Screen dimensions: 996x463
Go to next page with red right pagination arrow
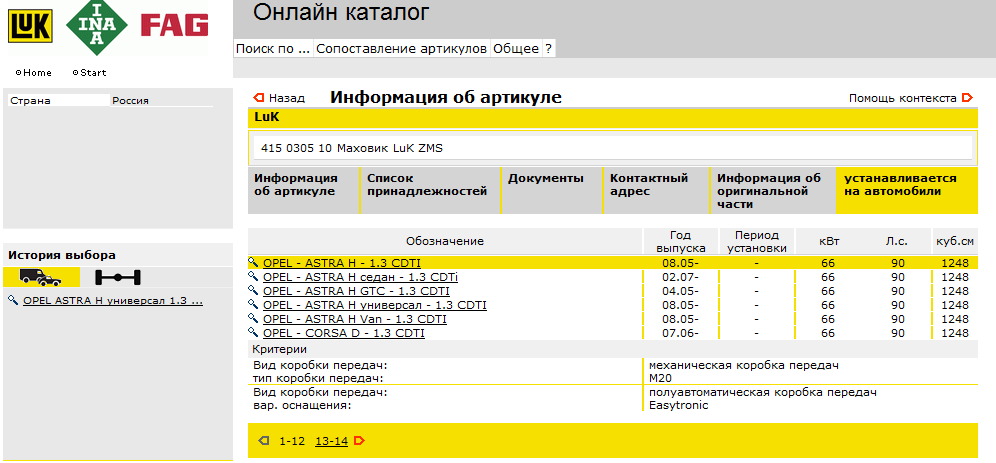click(360, 441)
